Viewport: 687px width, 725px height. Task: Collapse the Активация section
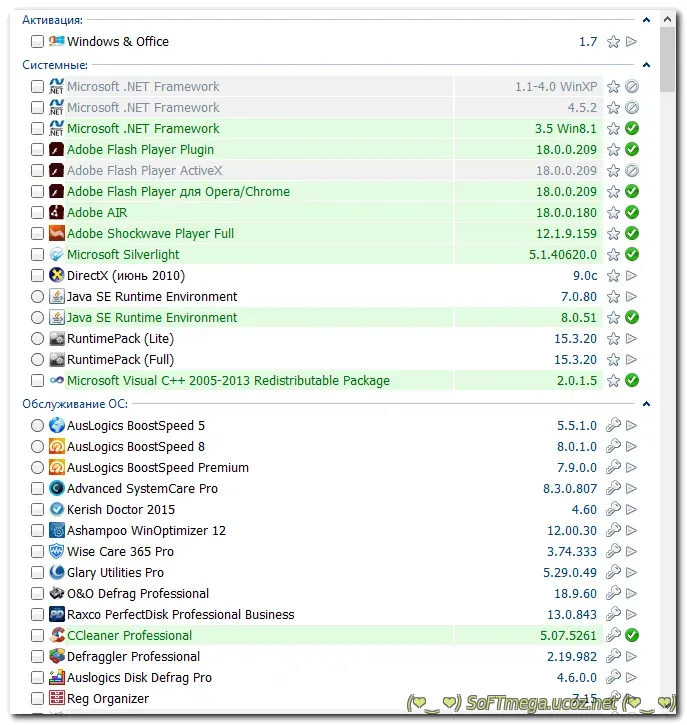pyautogui.click(x=647, y=20)
